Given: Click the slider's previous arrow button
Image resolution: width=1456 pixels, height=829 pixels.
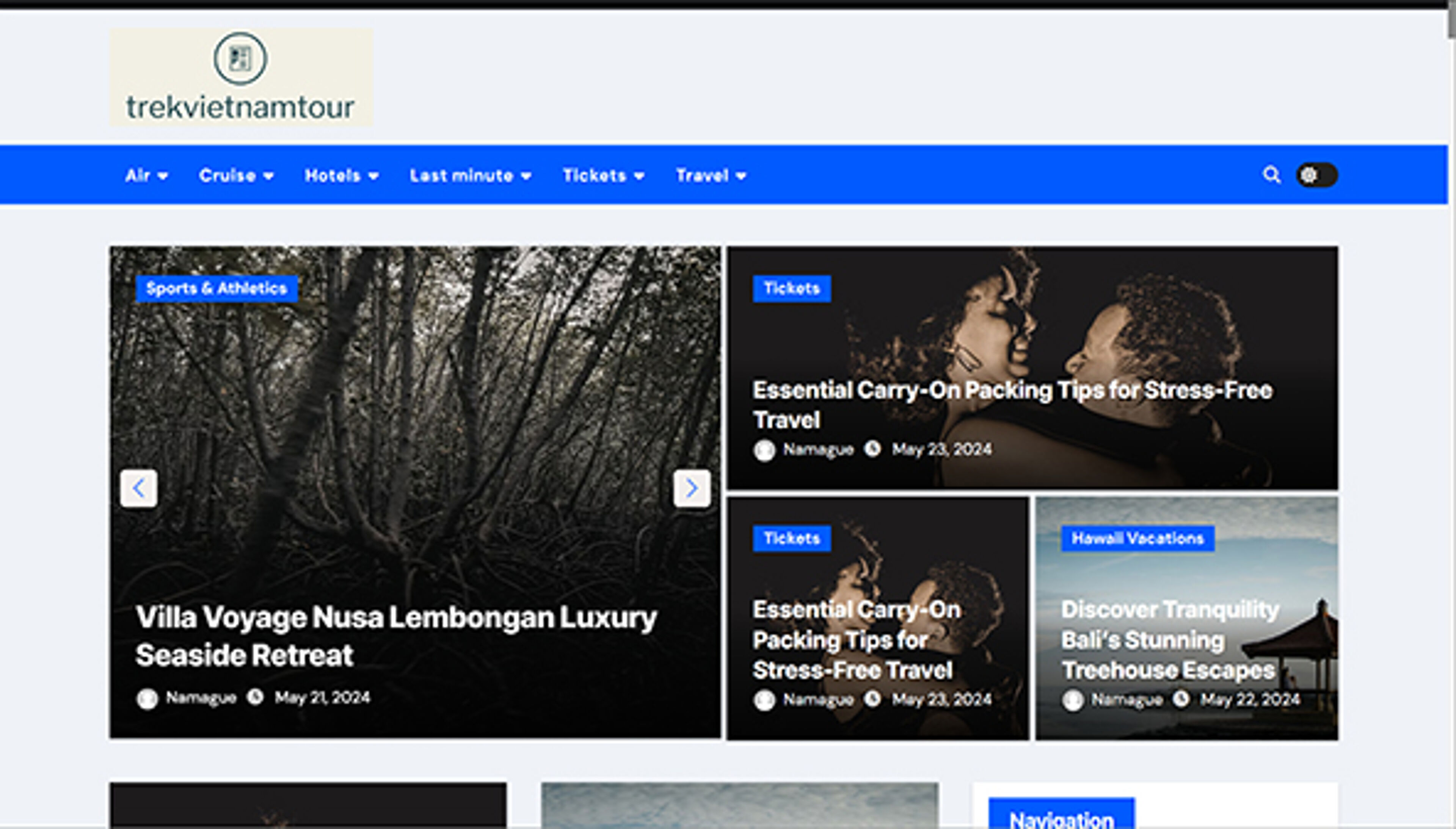Looking at the screenshot, I should (x=138, y=488).
